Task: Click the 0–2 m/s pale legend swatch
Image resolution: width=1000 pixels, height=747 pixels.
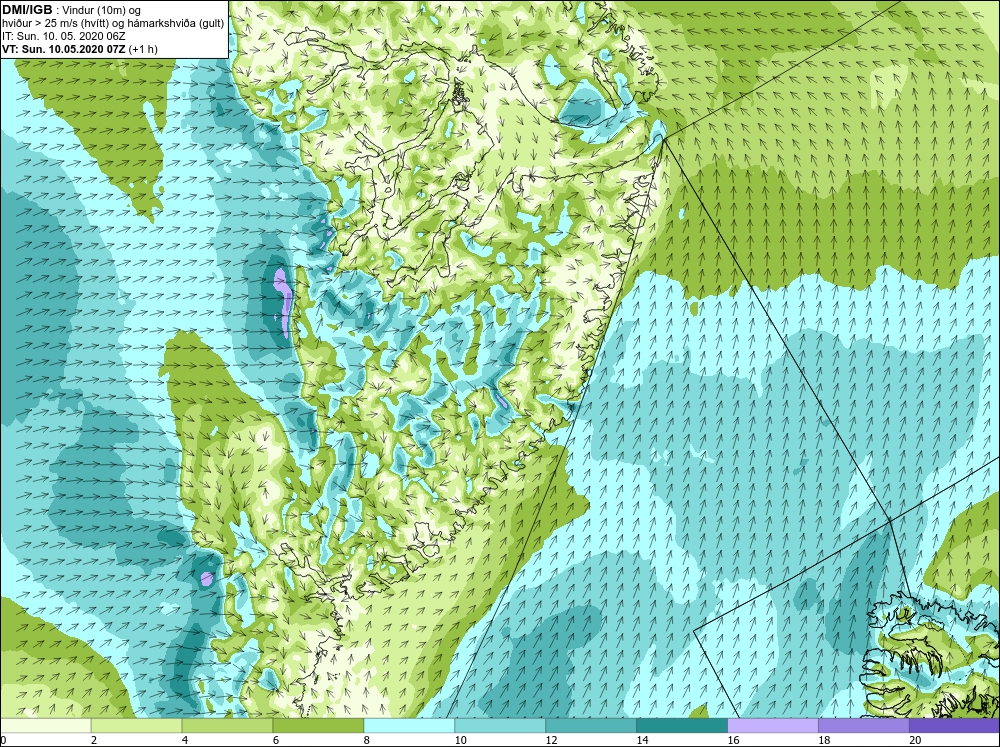Action: 46,726
